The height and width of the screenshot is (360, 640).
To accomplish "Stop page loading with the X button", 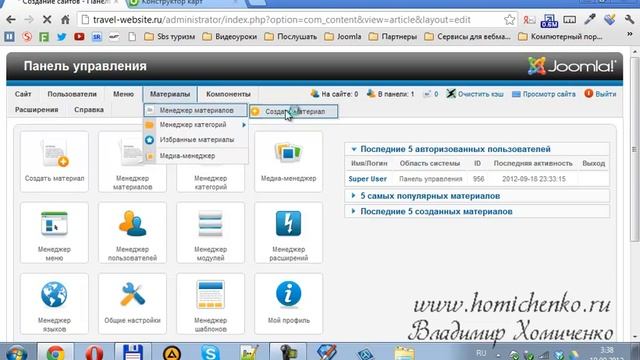I will pyautogui.click(x=47, y=20).
